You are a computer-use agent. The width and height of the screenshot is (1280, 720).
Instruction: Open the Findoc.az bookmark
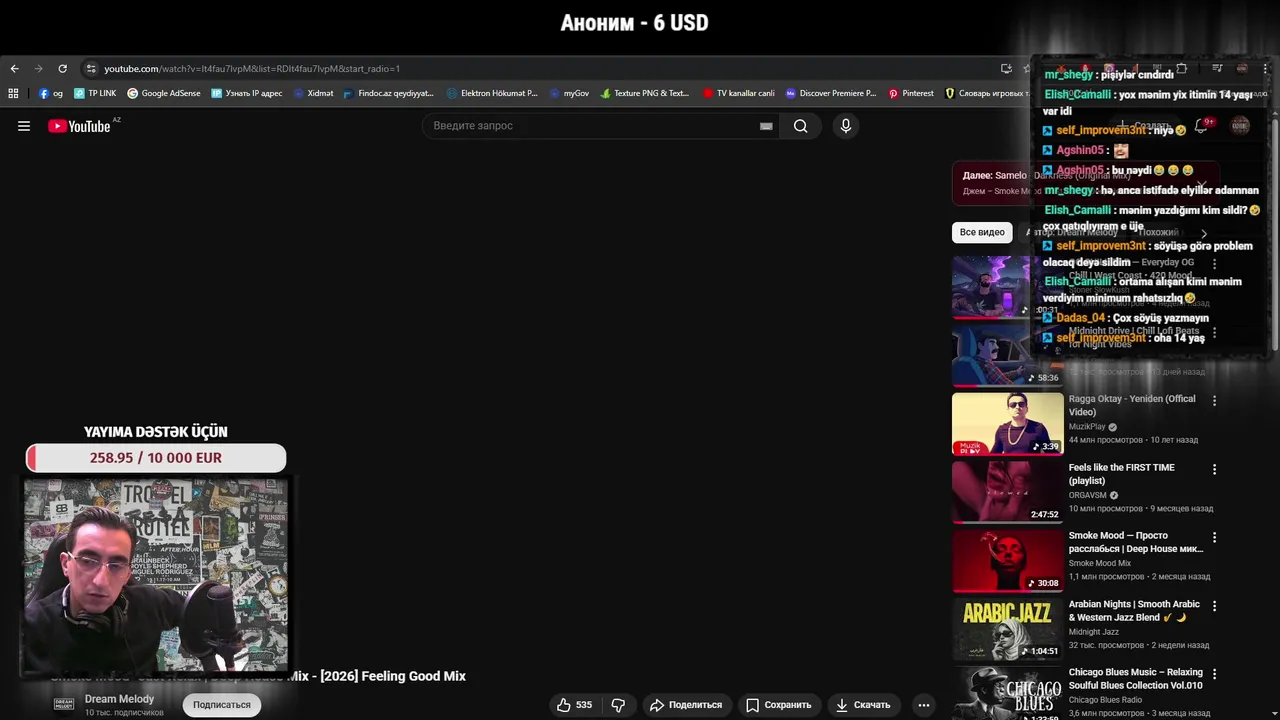coord(388,93)
